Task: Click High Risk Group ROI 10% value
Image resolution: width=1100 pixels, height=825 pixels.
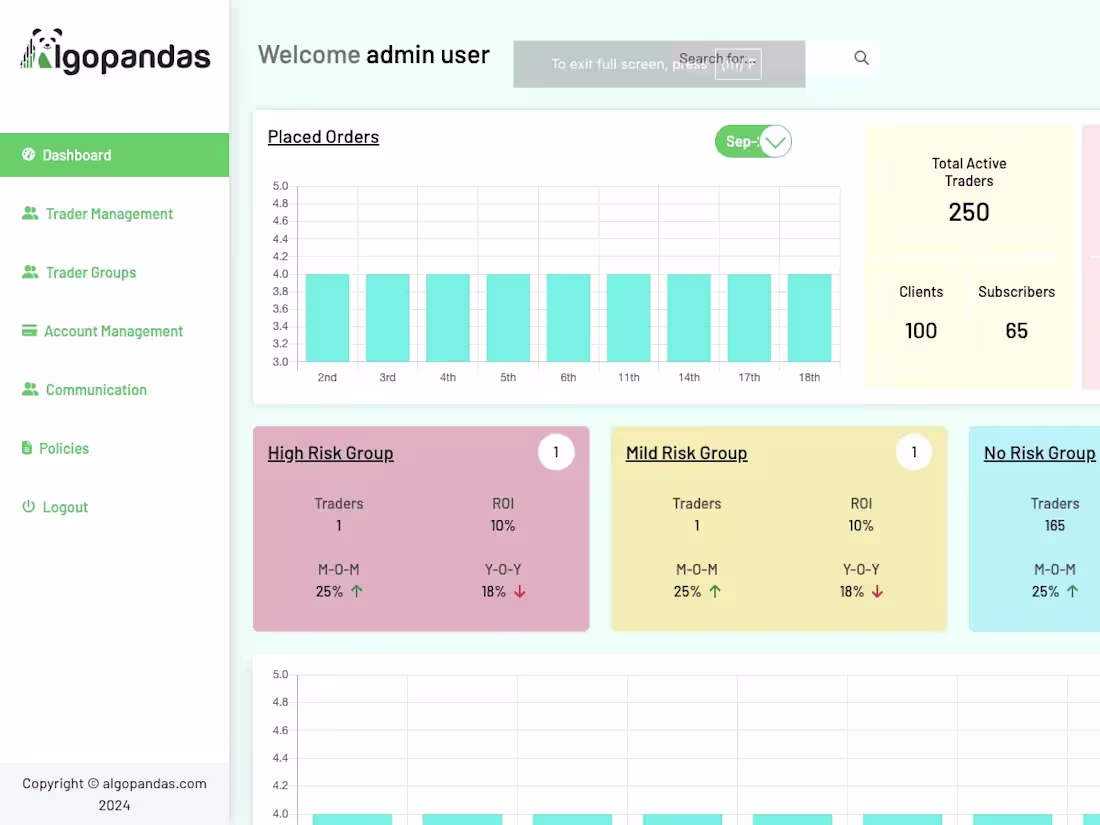Action: tap(503, 525)
